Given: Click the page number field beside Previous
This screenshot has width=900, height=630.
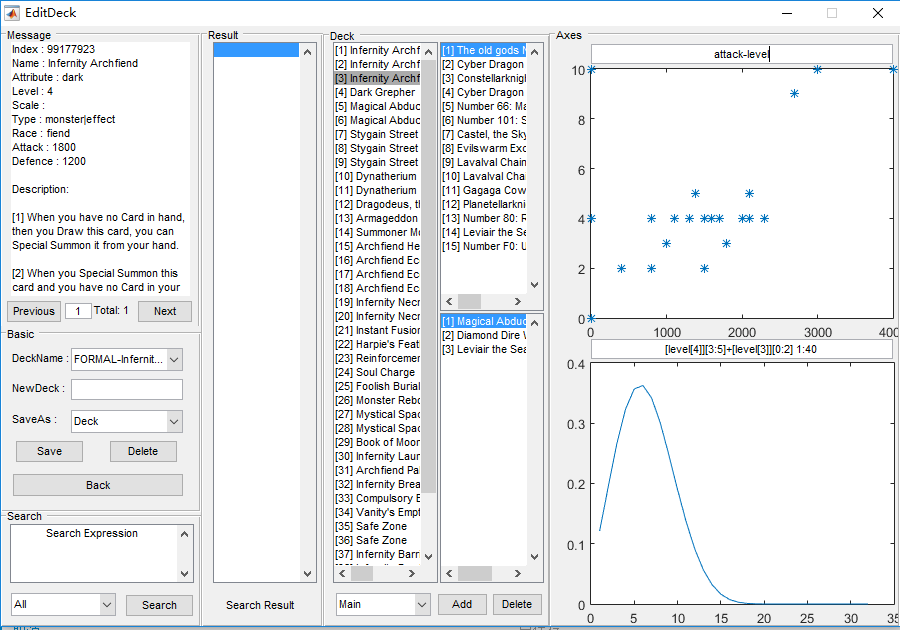Looking at the screenshot, I should click(78, 311).
